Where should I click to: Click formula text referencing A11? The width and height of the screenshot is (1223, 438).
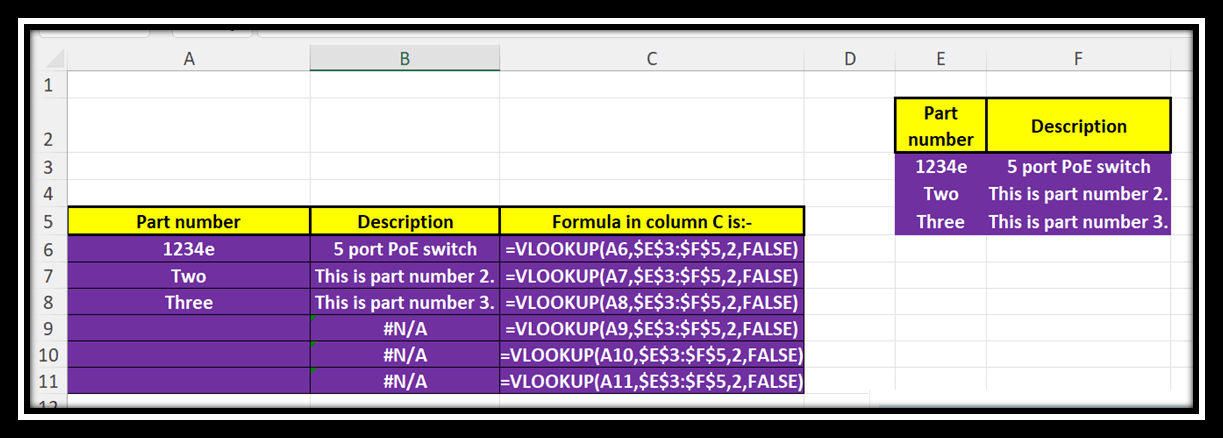(x=652, y=381)
